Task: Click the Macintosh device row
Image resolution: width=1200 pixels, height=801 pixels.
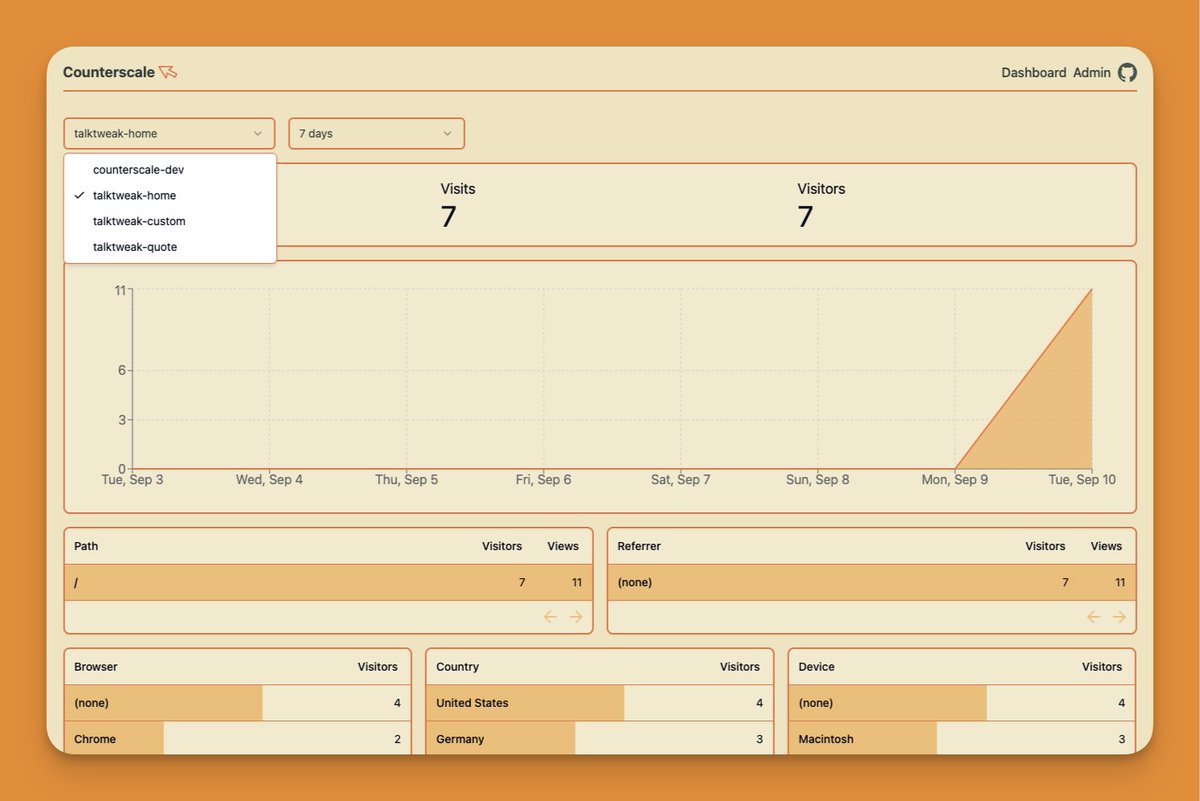Action: coord(961,739)
